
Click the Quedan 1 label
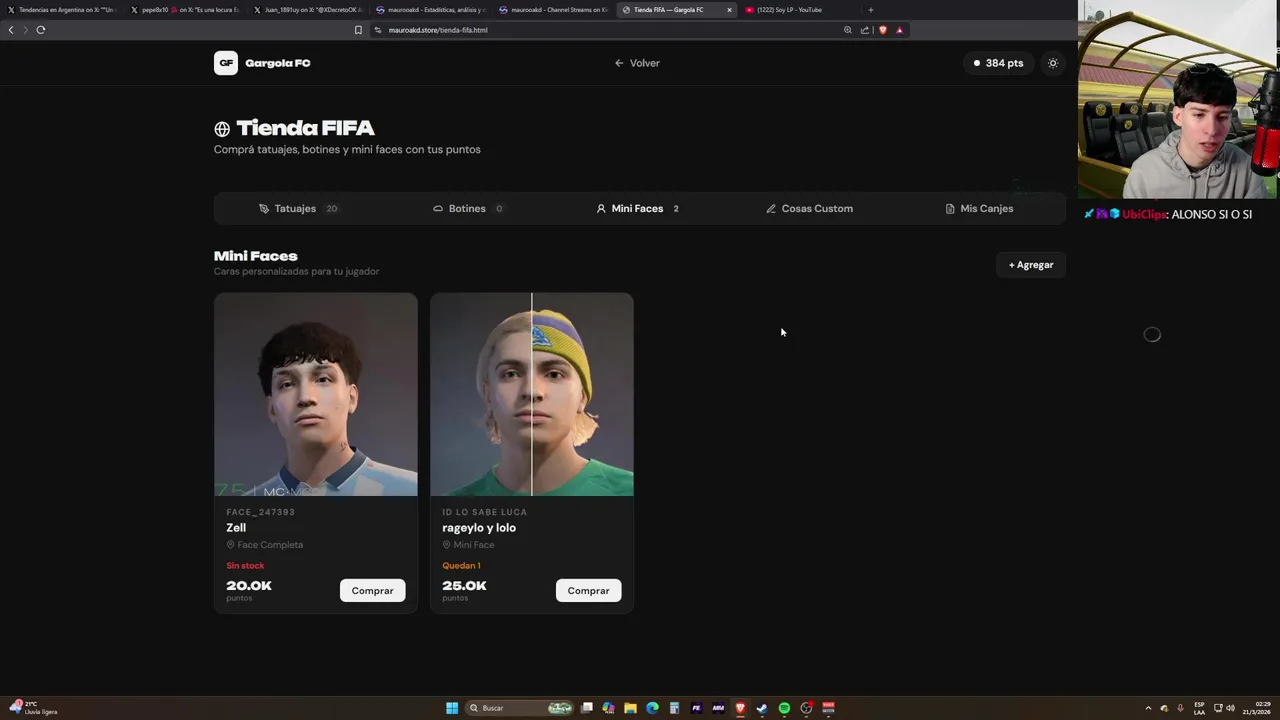pyautogui.click(x=461, y=566)
